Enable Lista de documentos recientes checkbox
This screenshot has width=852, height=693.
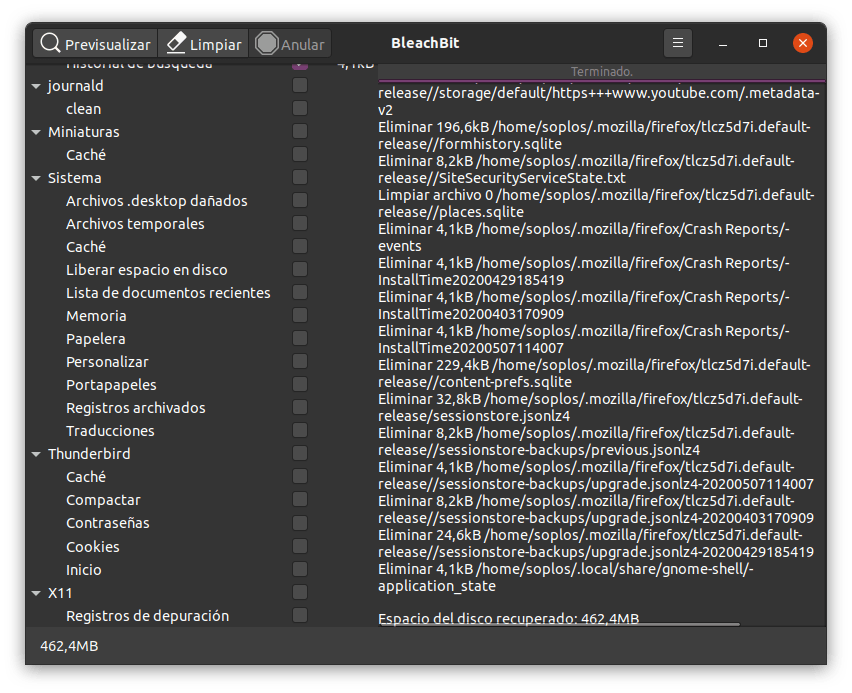coord(300,292)
